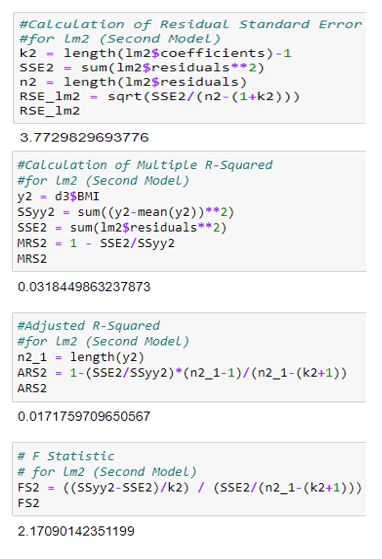Click the final ARS2 print line

click(x=32, y=388)
